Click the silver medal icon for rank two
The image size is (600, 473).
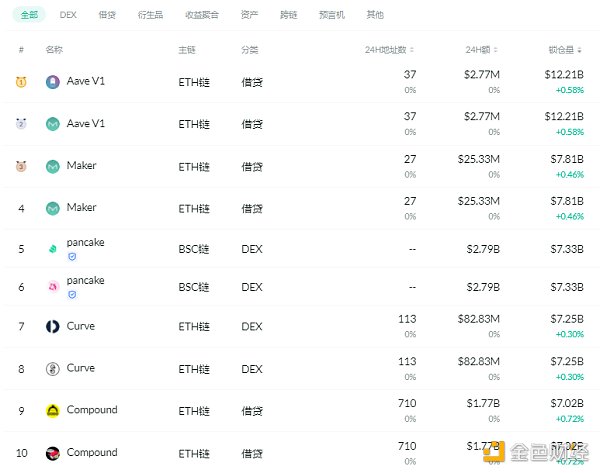(21, 124)
